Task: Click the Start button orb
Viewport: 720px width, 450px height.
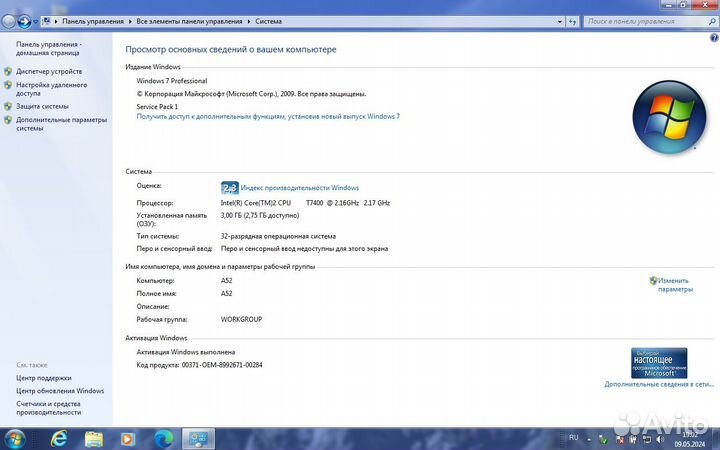Action: click(x=15, y=438)
